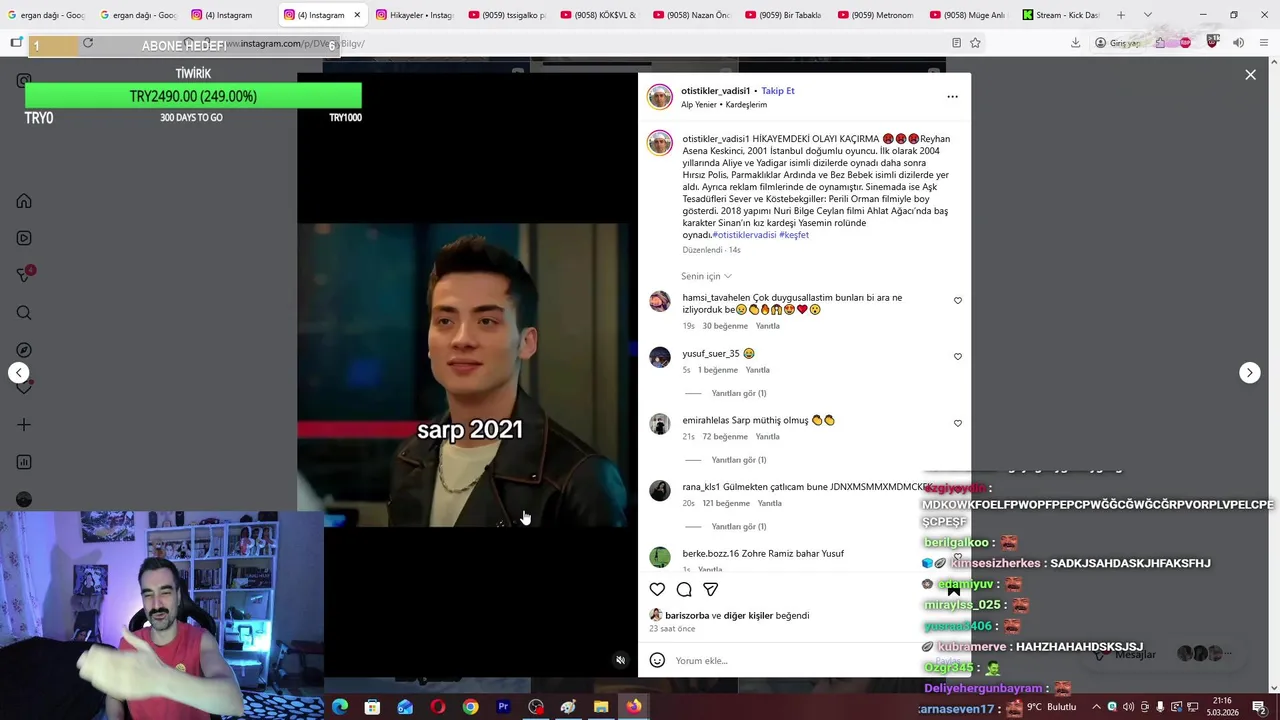Image resolution: width=1280 pixels, height=720 pixels.
Task: Open Windows notification center
Action: click(x=1259, y=707)
